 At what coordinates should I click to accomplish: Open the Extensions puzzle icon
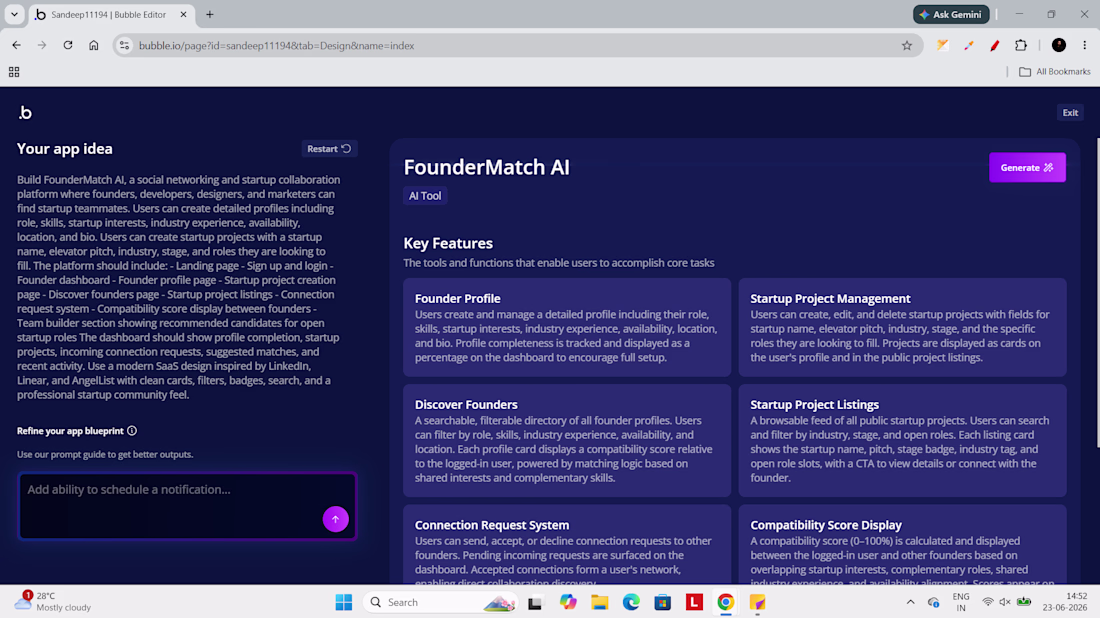click(x=1021, y=46)
